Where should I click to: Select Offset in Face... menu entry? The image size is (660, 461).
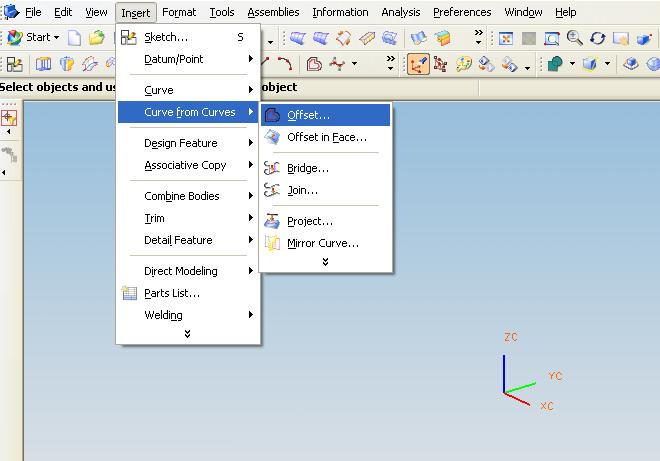click(x=325, y=137)
